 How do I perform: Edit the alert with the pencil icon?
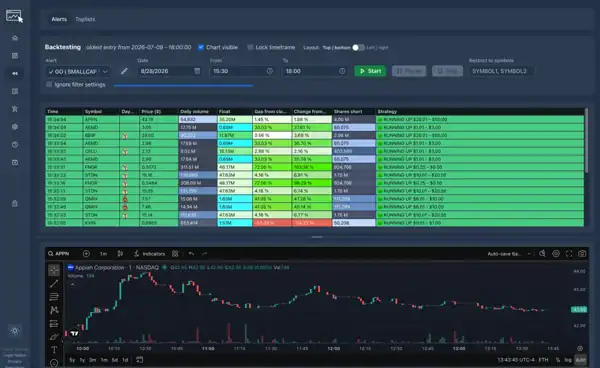click(x=124, y=71)
